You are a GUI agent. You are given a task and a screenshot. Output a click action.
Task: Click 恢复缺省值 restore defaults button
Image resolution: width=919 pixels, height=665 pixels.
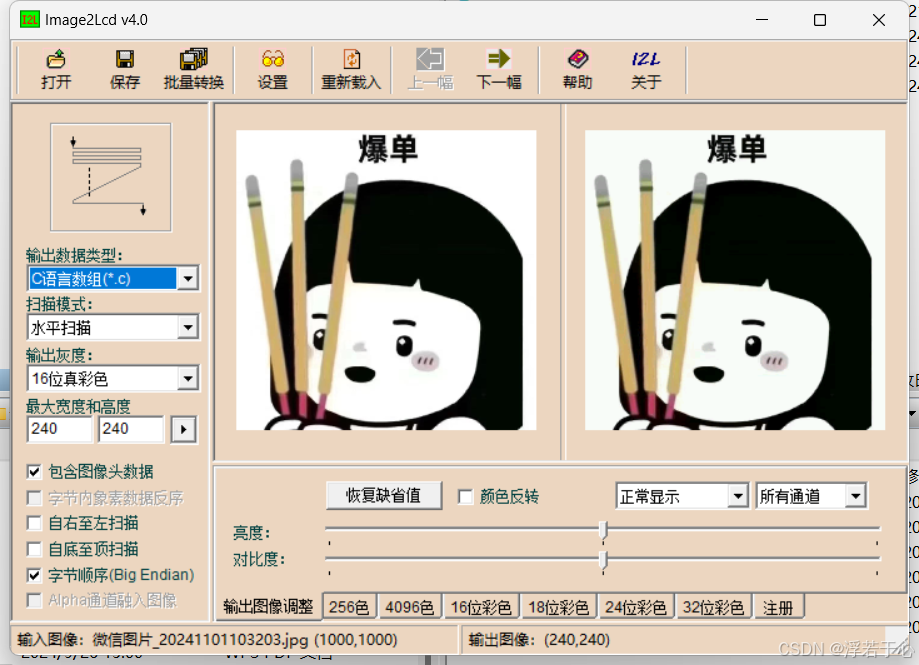[383, 496]
